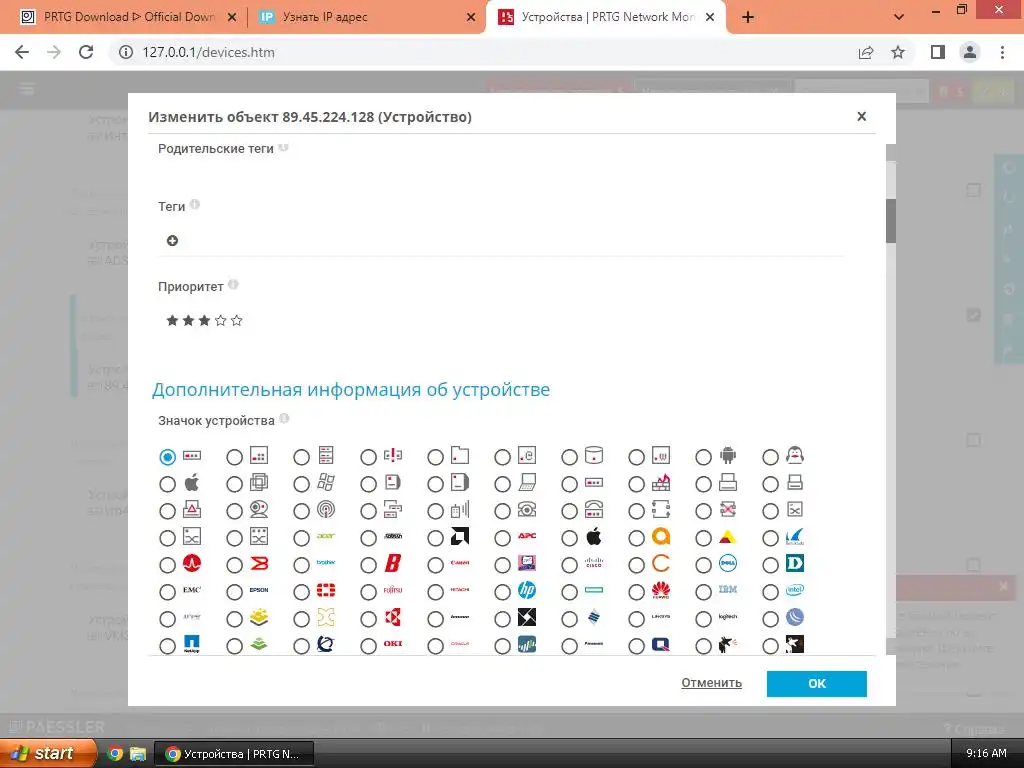Select radio button beside the Canon logo
Screen dimensions: 1024x768
click(436, 565)
